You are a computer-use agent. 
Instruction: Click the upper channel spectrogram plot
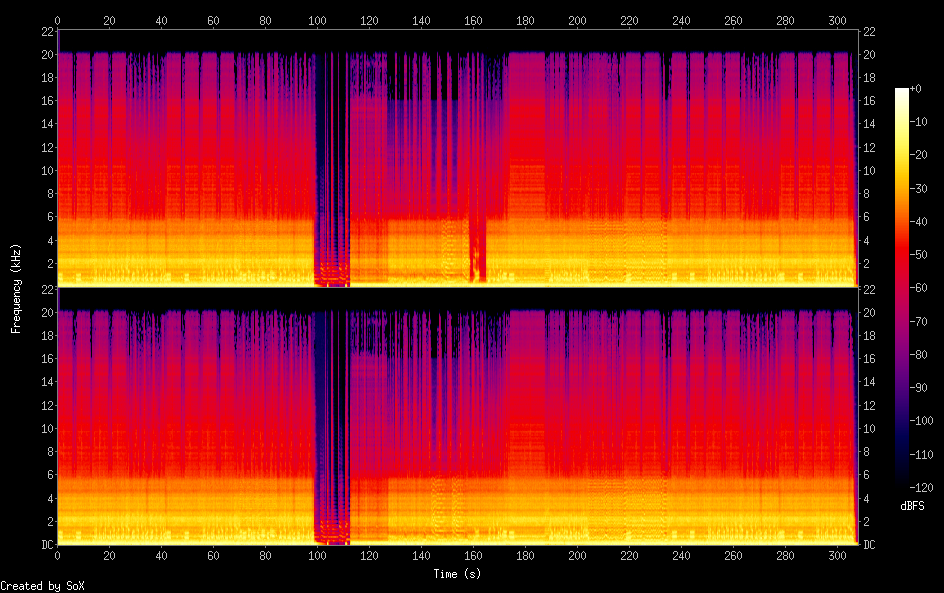pos(457,158)
